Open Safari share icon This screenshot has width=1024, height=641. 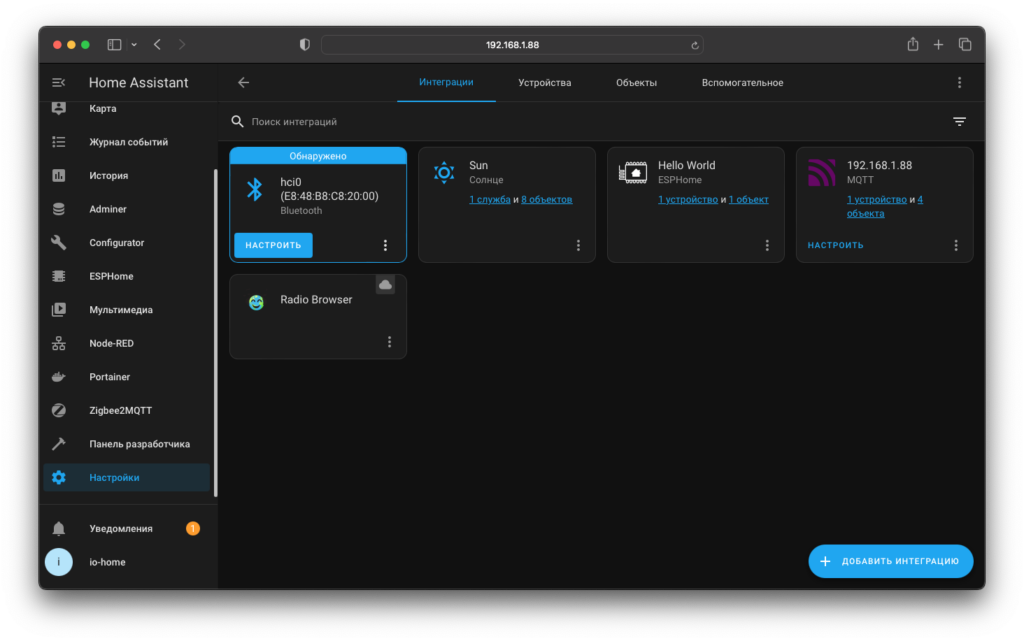[x=913, y=44]
